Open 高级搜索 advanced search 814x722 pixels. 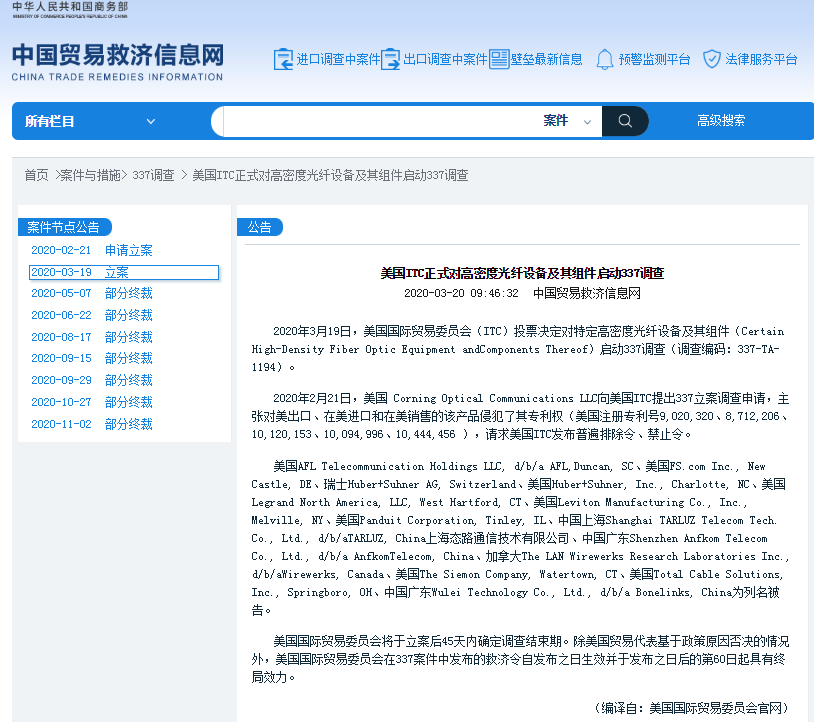(x=721, y=121)
